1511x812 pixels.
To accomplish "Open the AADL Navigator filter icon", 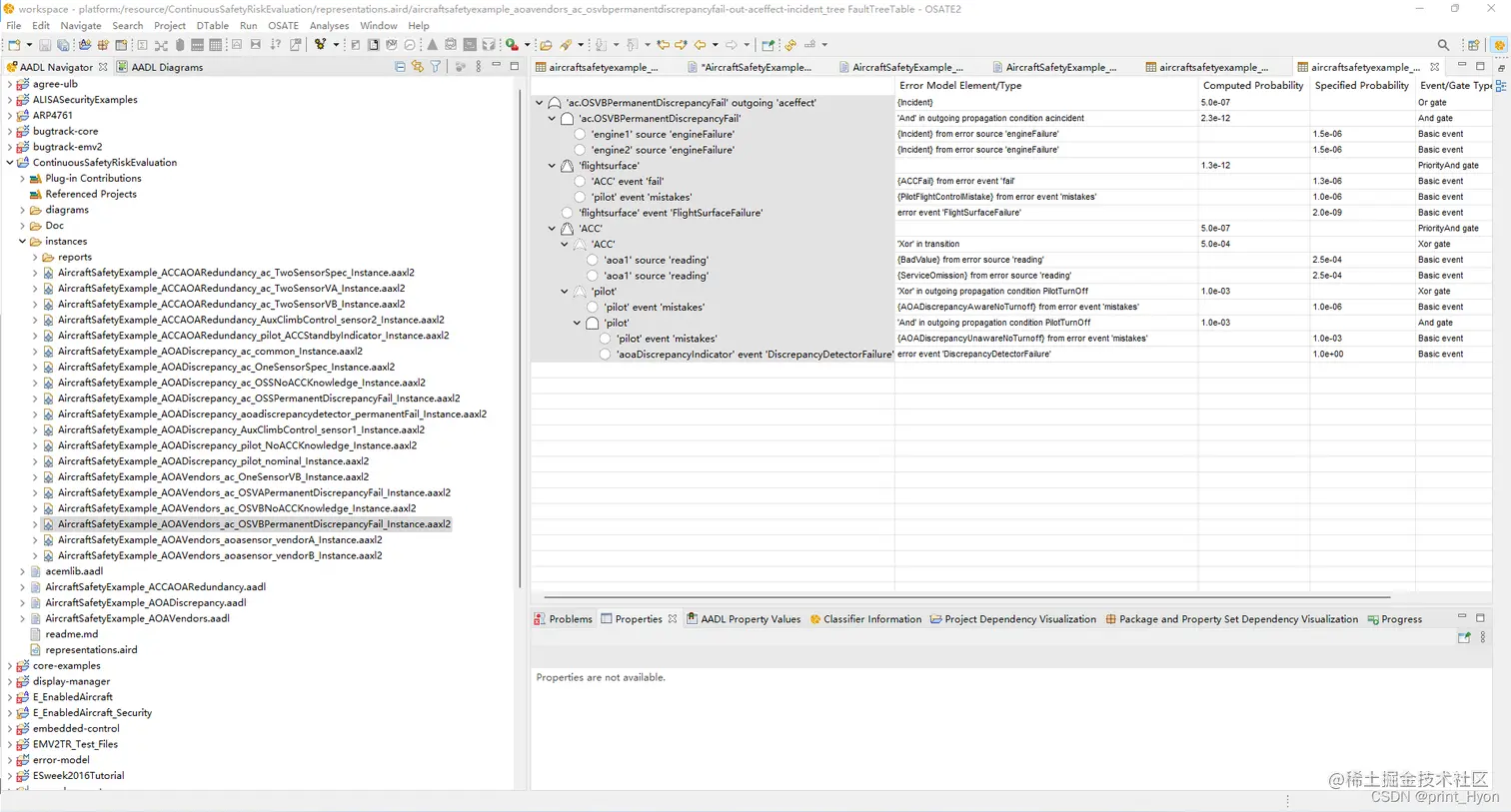I will [x=436, y=67].
